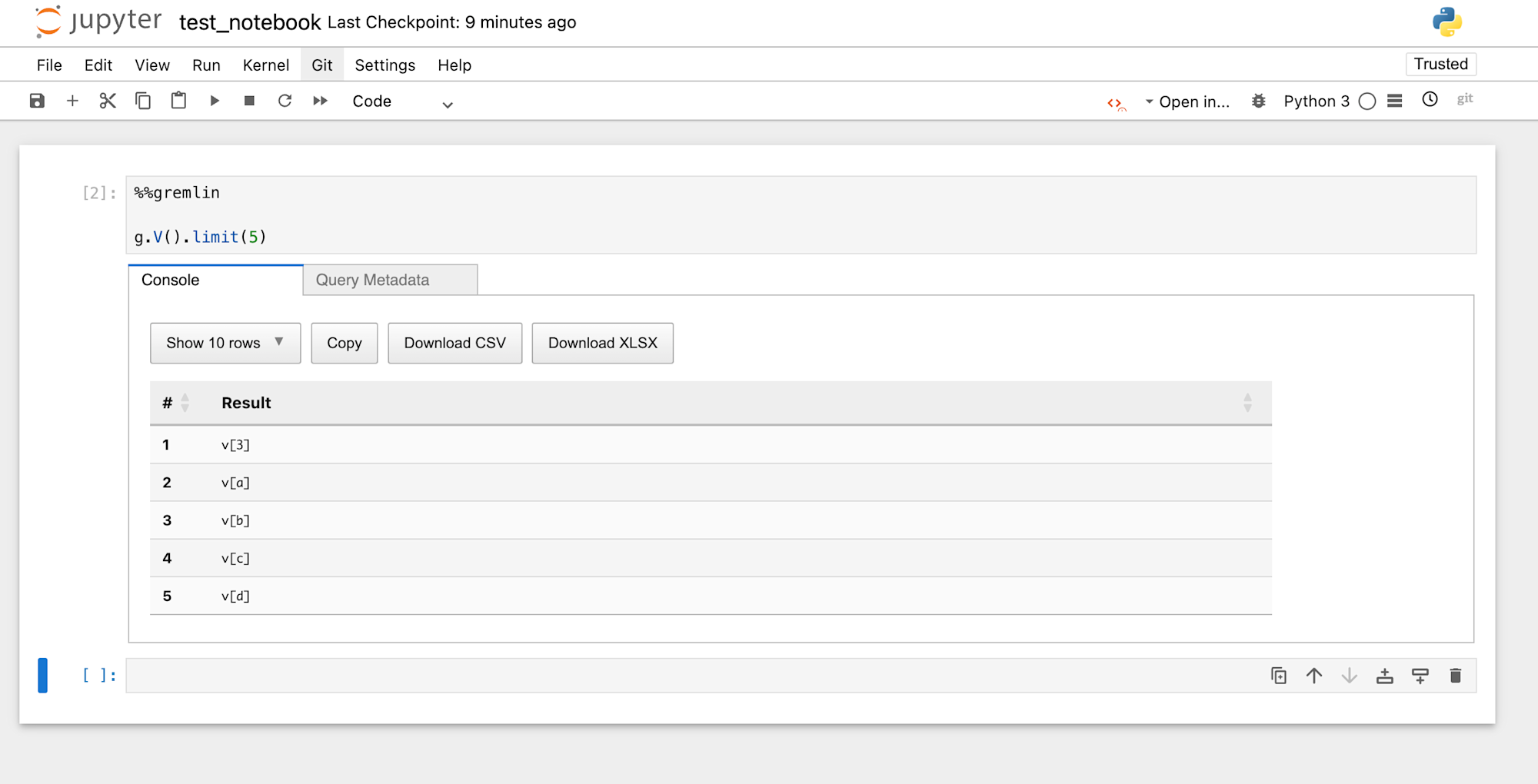Interrupt the kernel with the stop icon
This screenshot has height=784, width=1538.
(249, 101)
